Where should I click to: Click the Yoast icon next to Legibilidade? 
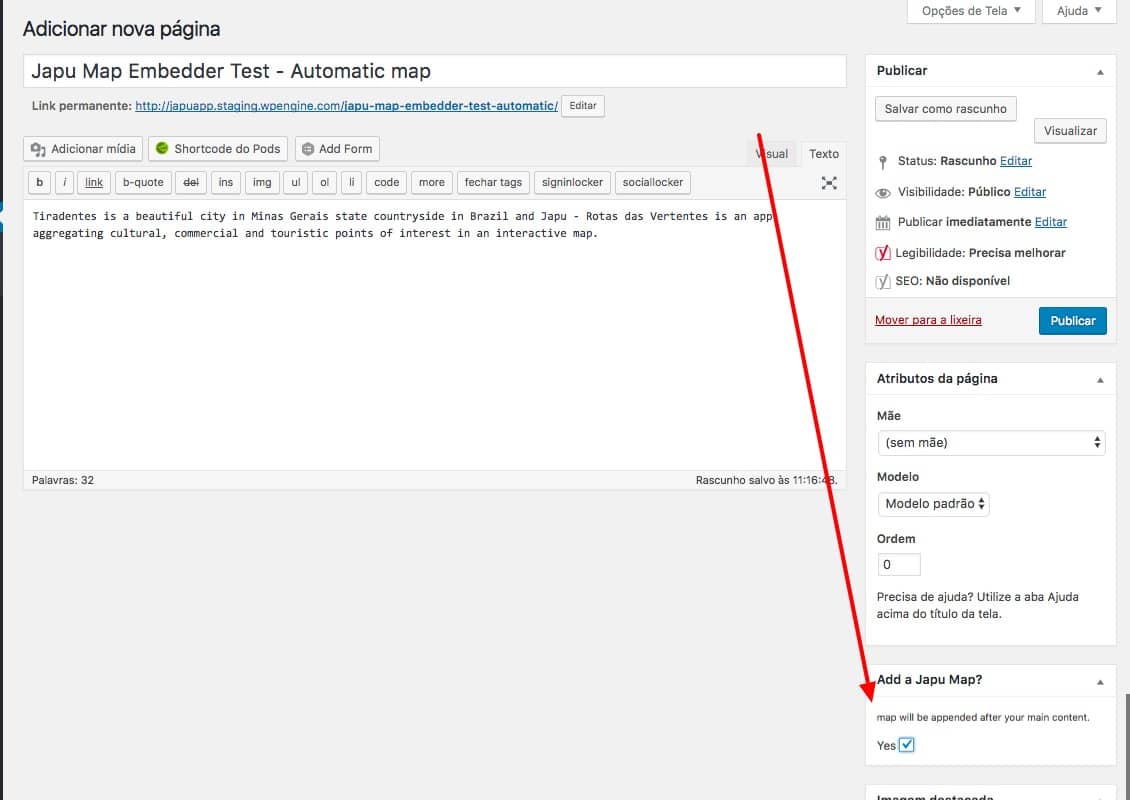(883, 253)
